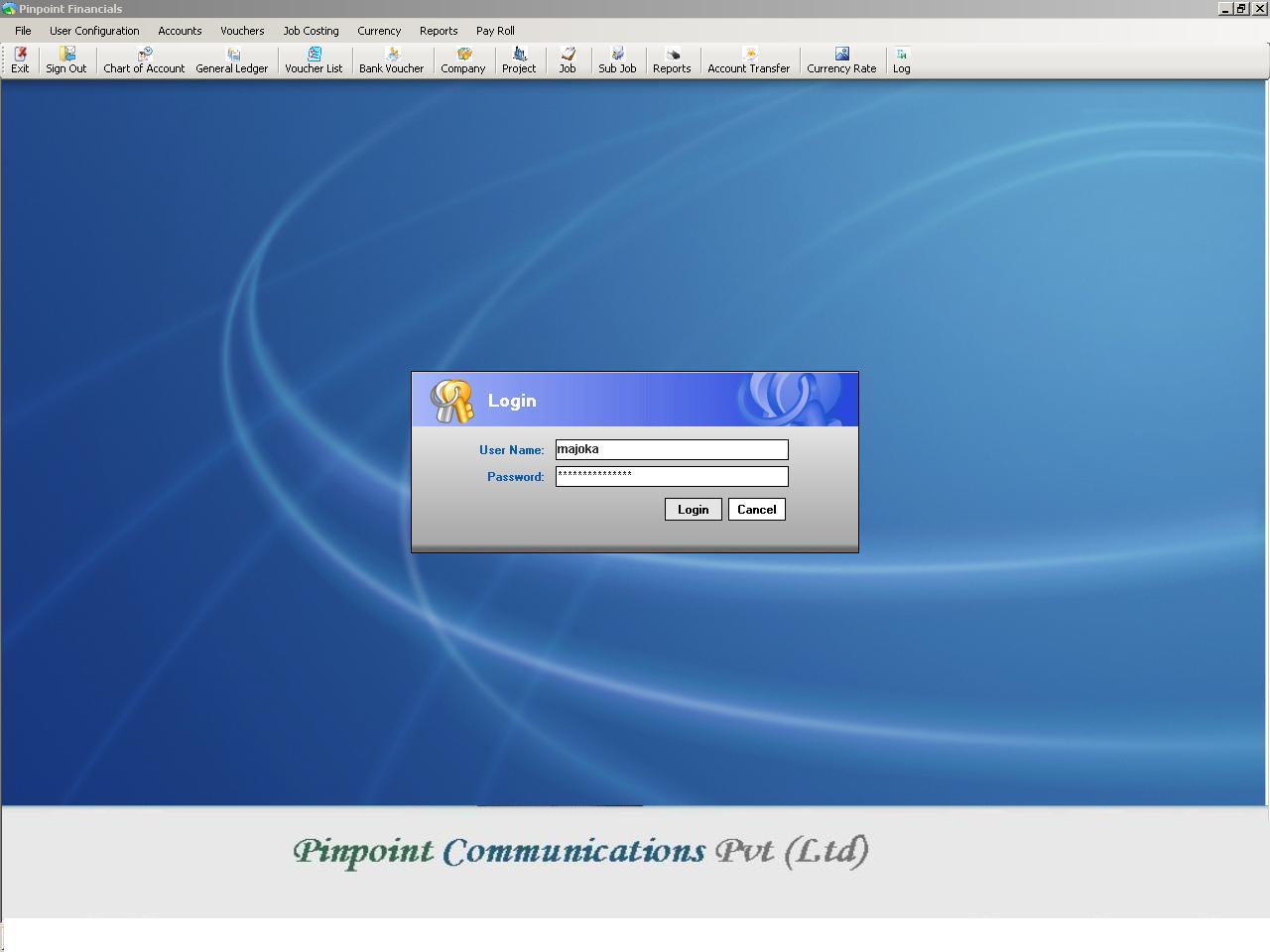Open the Job Costing menu
The image size is (1270, 952).
(311, 31)
